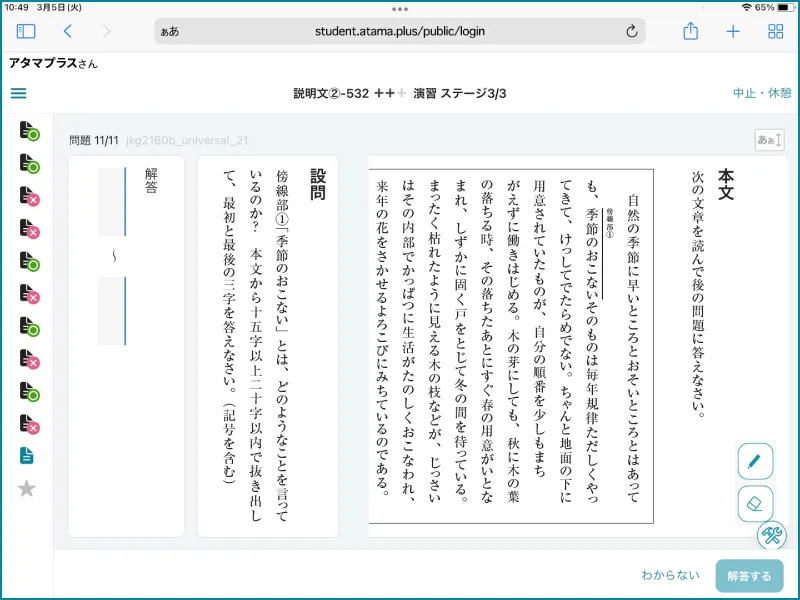Click the address bar student.atama.plus/public/login
This screenshot has width=800, height=600.
(399, 31)
